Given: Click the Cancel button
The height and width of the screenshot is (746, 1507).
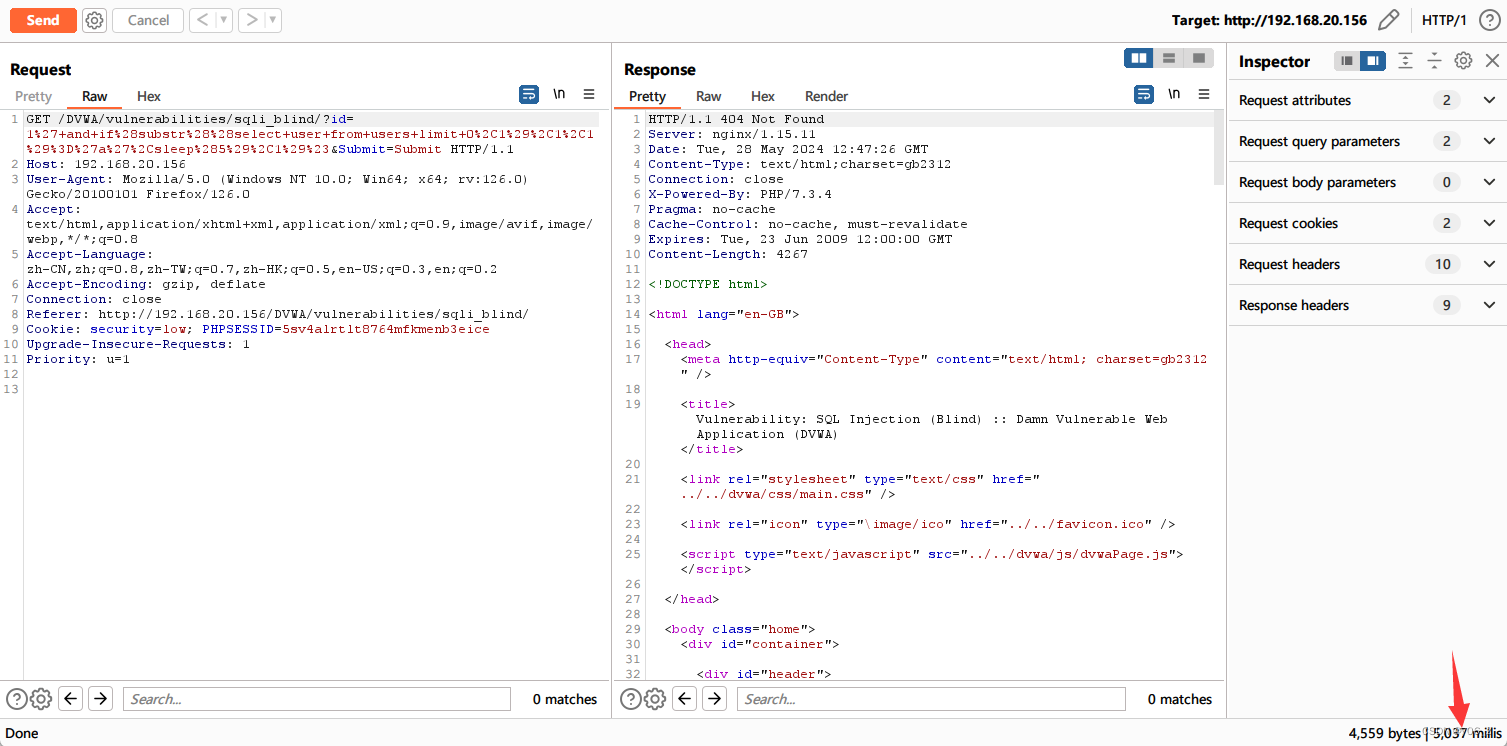Looking at the screenshot, I should pos(148,20).
